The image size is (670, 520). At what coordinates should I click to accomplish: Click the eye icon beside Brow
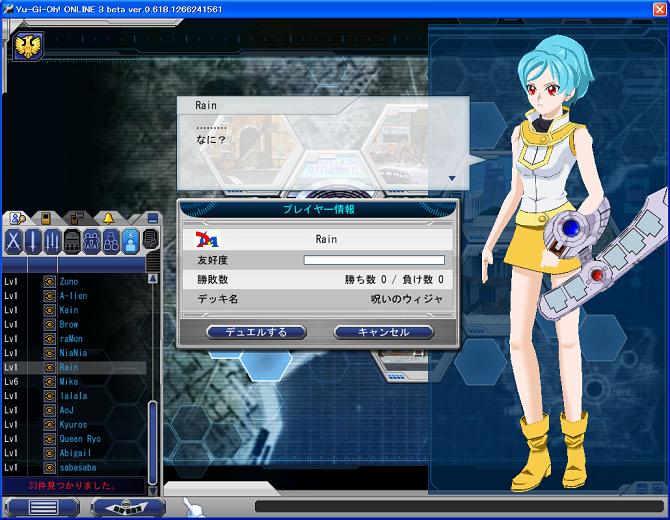click(50, 324)
